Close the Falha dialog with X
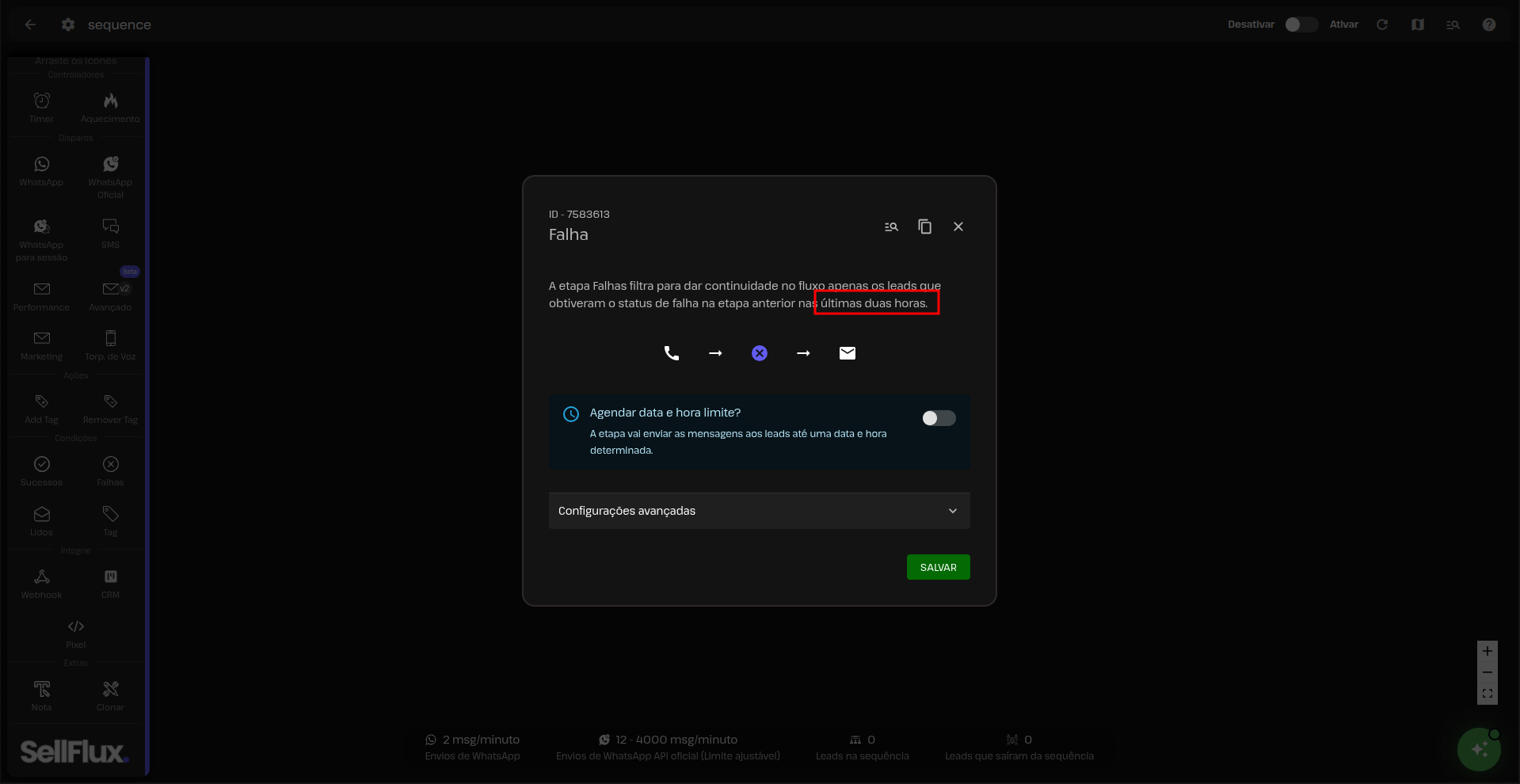Screen dimensions: 1520x784 958,226
